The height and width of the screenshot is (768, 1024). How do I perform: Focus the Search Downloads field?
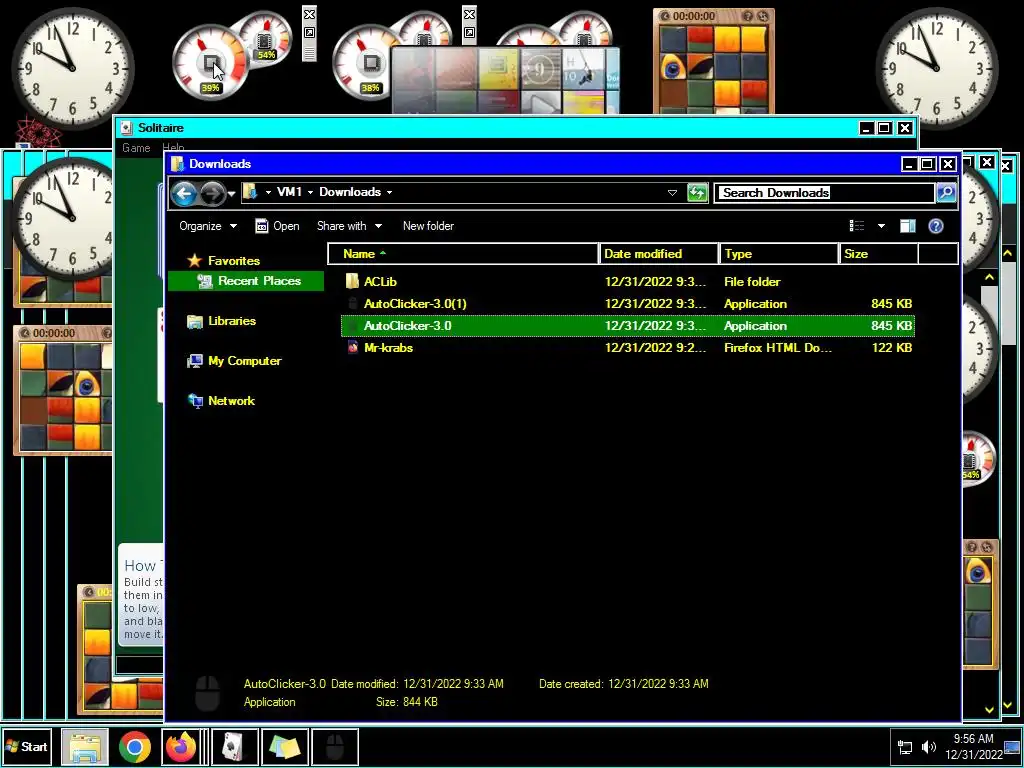click(825, 193)
